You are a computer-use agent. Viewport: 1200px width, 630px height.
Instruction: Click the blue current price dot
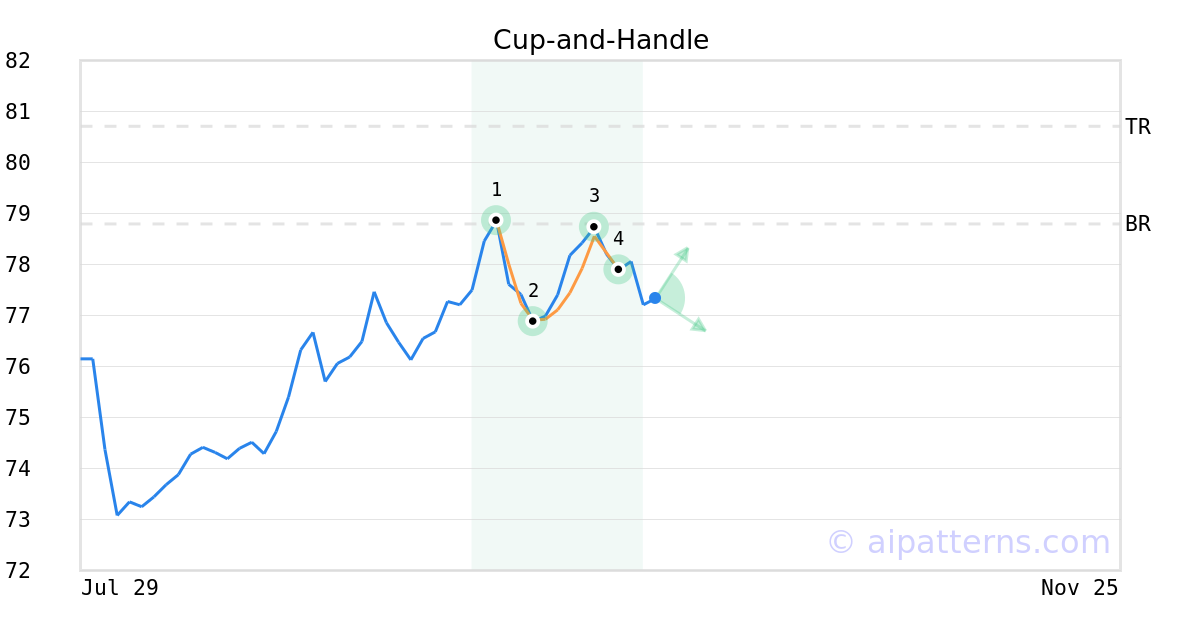[x=655, y=298]
